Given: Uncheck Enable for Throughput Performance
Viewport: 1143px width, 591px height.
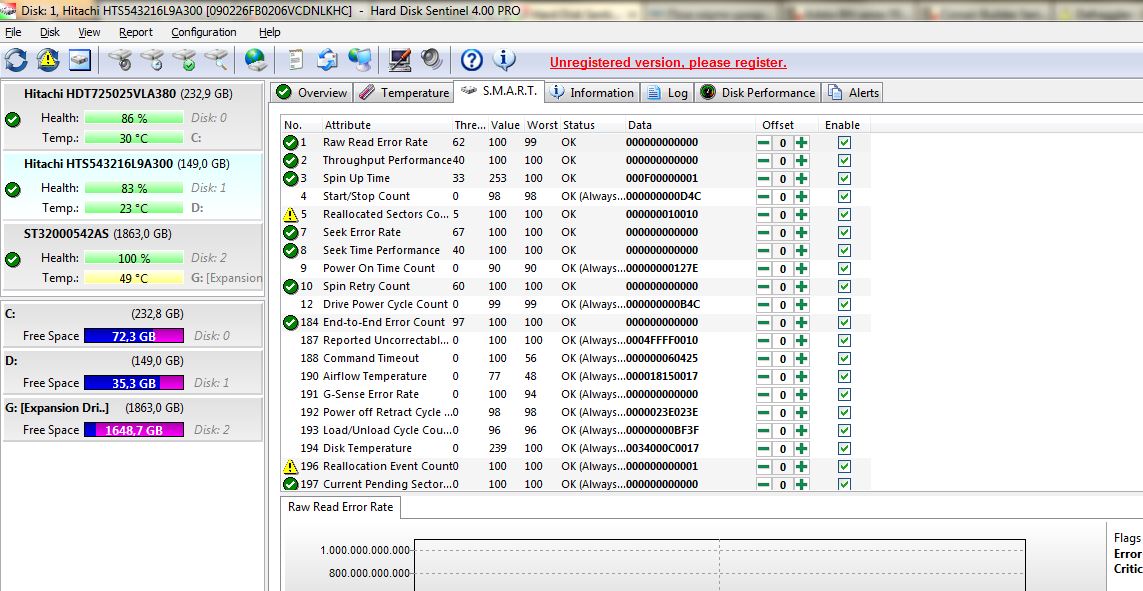Looking at the screenshot, I should [x=844, y=160].
